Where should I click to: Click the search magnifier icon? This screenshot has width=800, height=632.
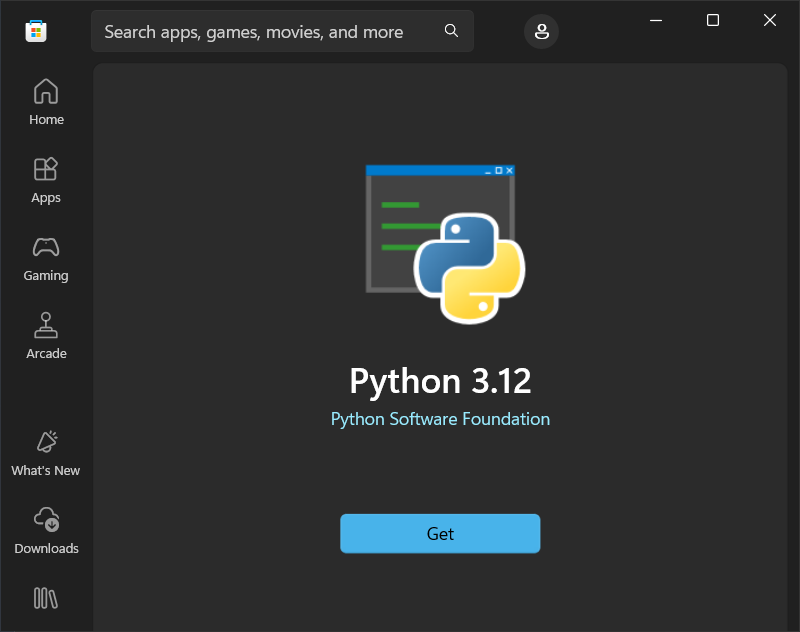(x=451, y=31)
